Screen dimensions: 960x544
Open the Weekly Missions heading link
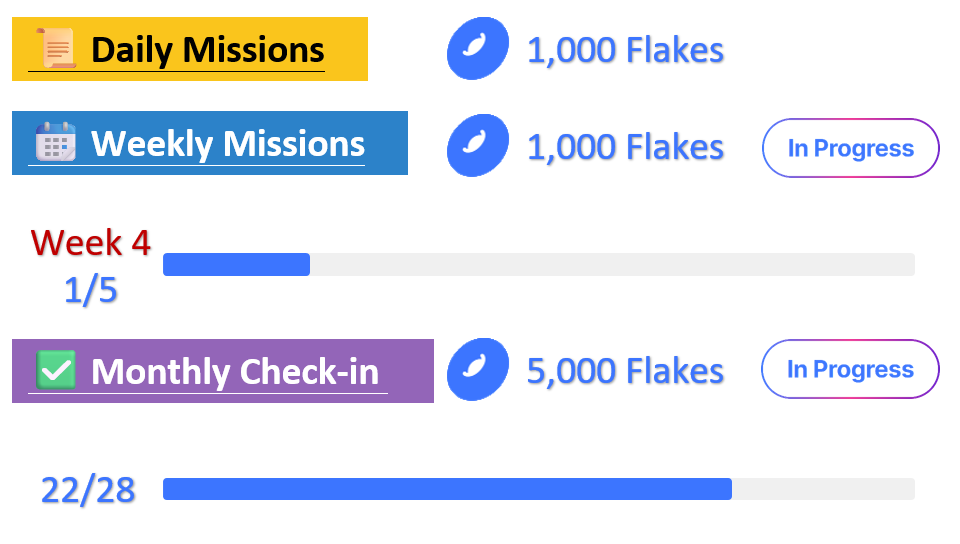(227, 144)
